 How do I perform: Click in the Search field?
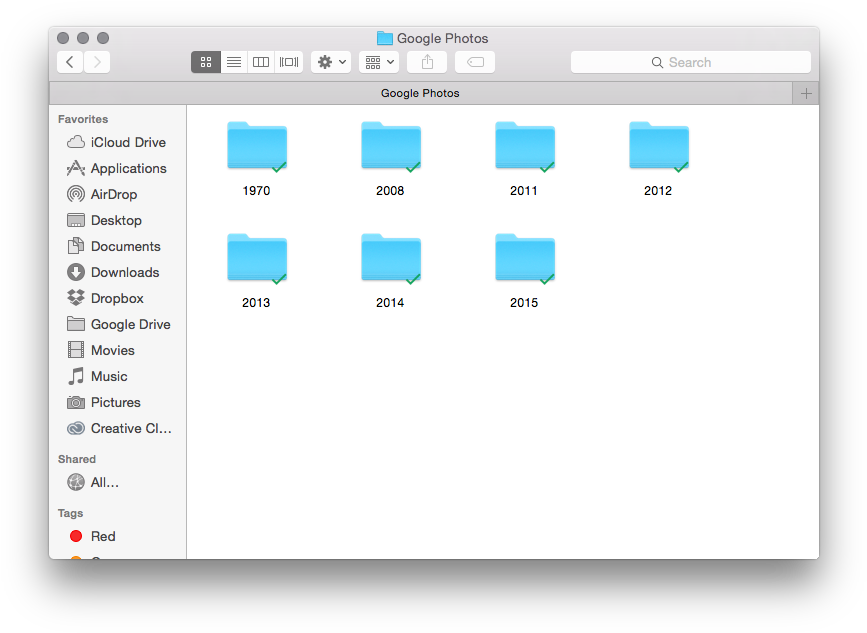click(690, 62)
